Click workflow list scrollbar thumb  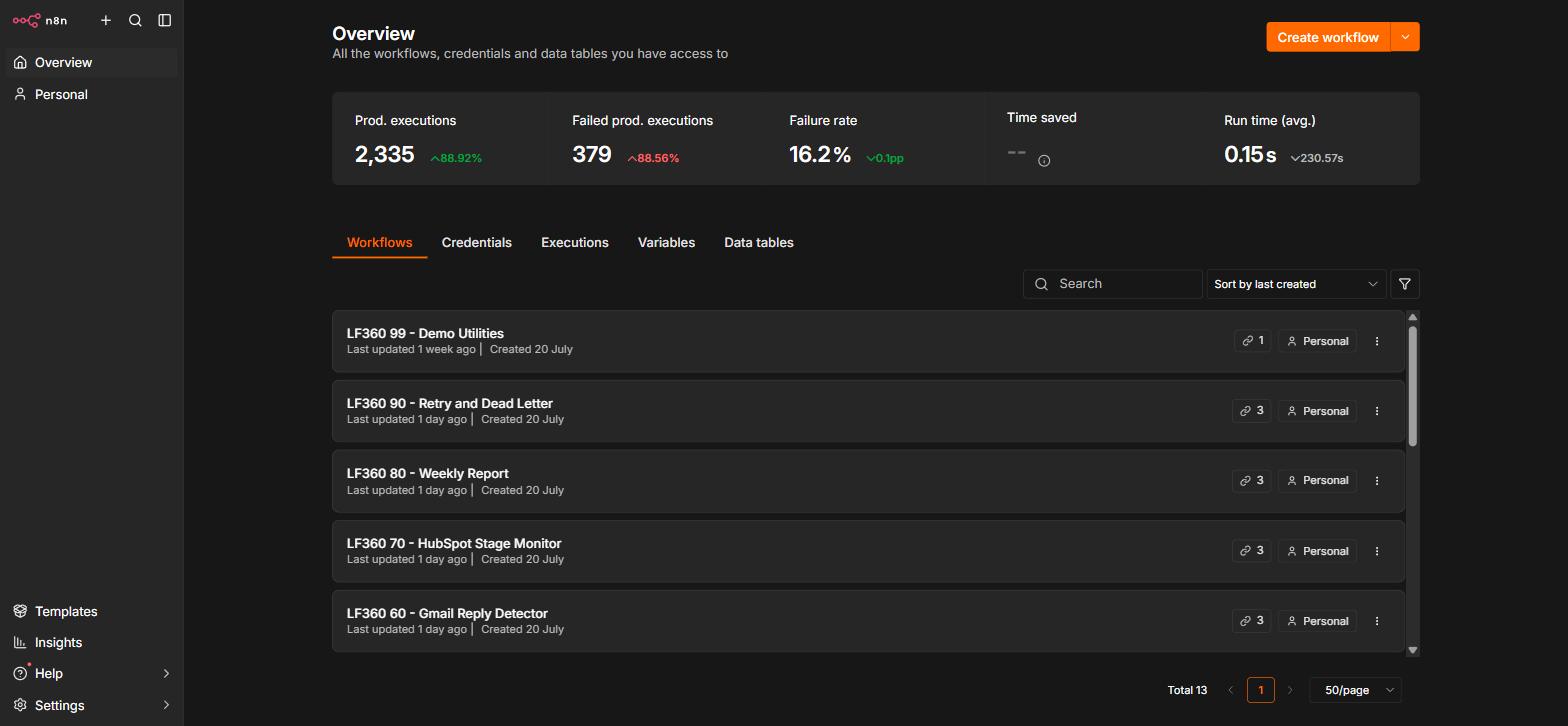[1412, 386]
